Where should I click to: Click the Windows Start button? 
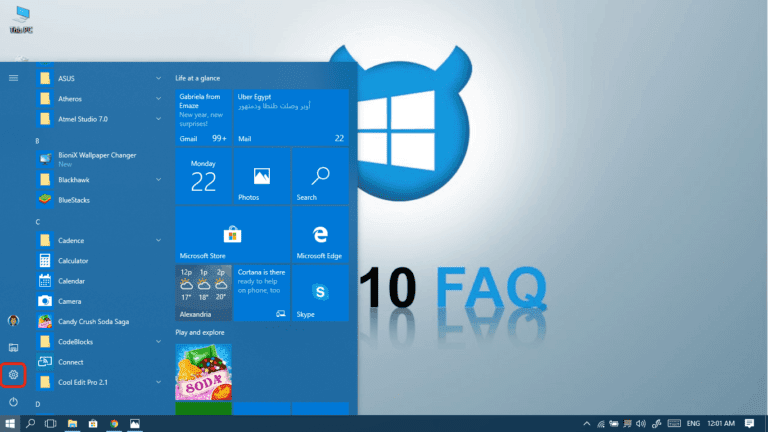10,424
